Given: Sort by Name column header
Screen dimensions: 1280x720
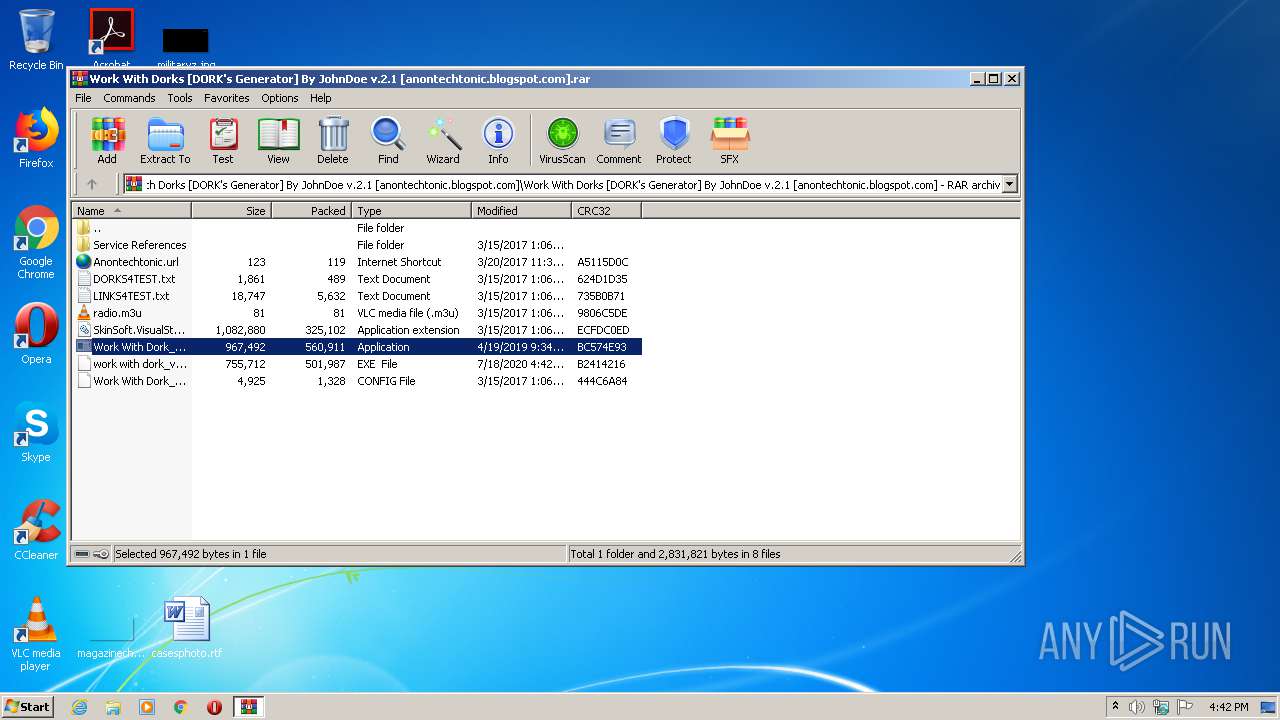Looking at the screenshot, I should [x=131, y=211].
